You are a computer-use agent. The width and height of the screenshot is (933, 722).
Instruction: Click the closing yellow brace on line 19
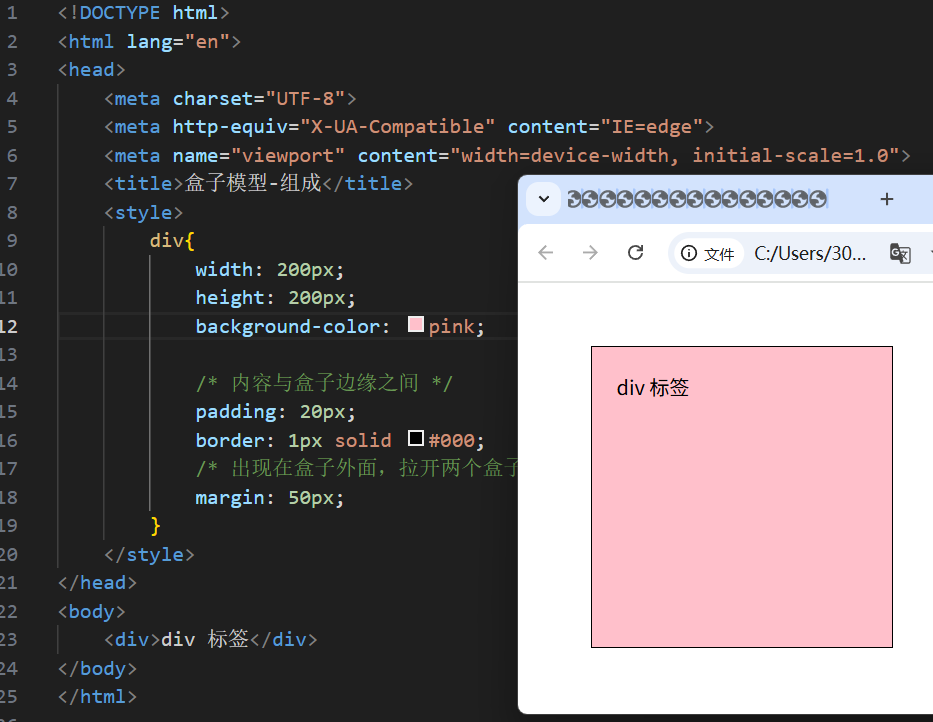[156, 526]
